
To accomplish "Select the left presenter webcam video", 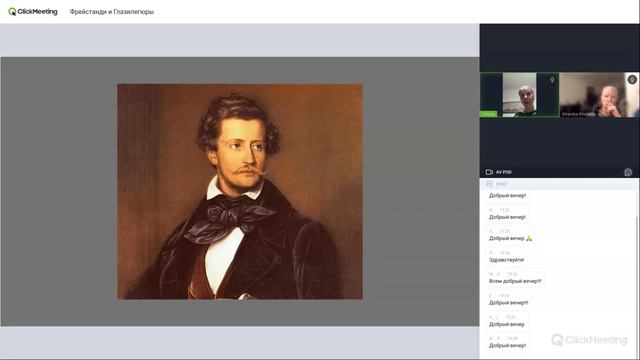I will (519, 95).
